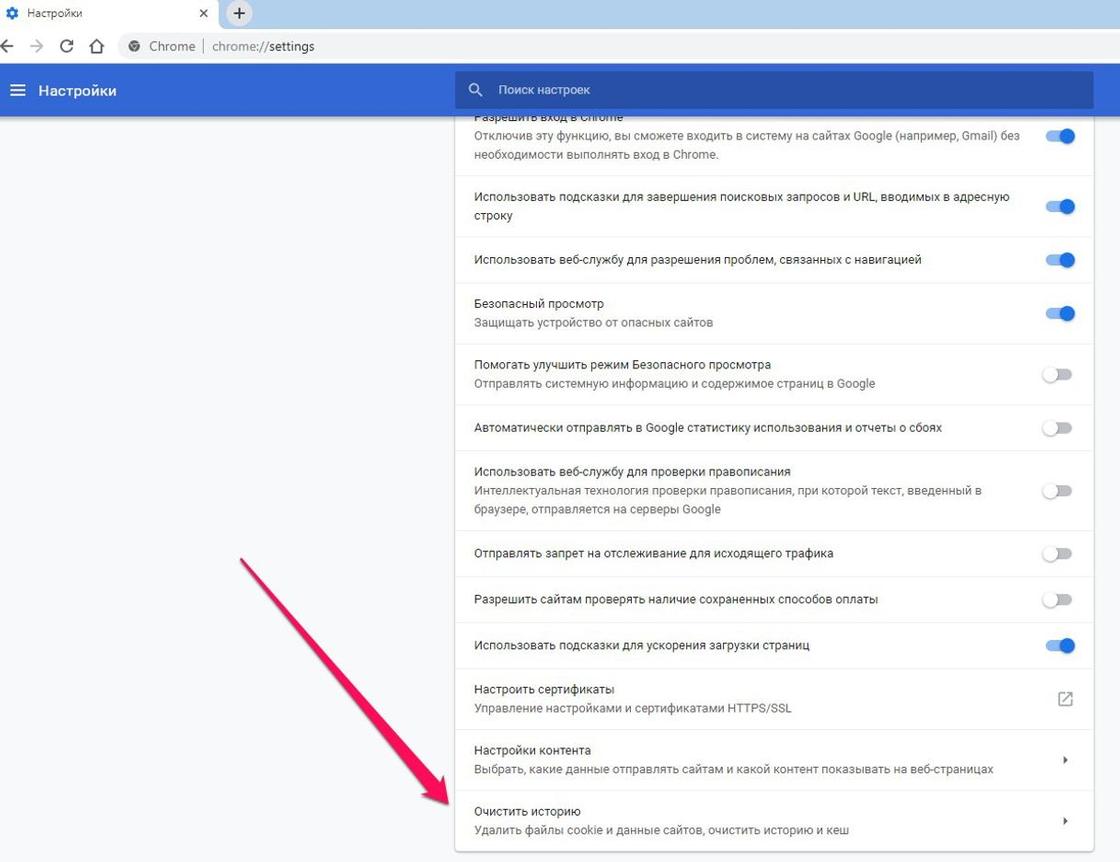
Task: Enable запрет на отслеживание switch
Action: [x=1057, y=553]
